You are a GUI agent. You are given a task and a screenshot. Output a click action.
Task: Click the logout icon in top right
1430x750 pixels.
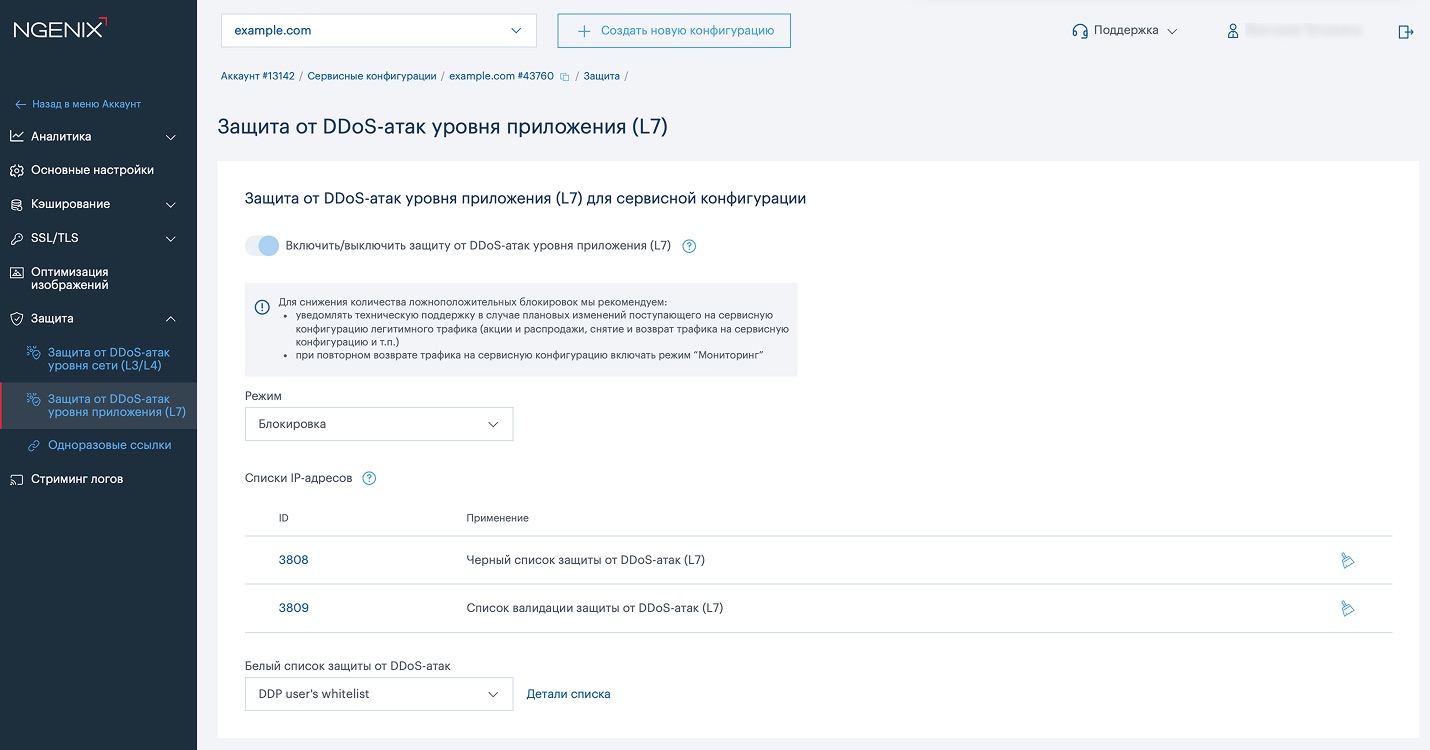pyautogui.click(x=1405, y=31)
